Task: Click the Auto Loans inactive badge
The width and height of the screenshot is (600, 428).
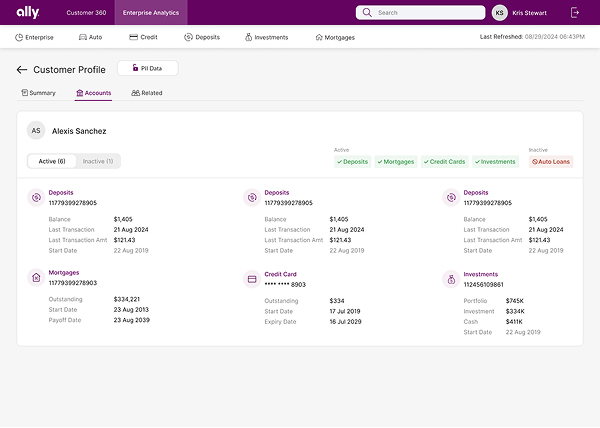Action: pyautogui.click(x=551, y=162)
